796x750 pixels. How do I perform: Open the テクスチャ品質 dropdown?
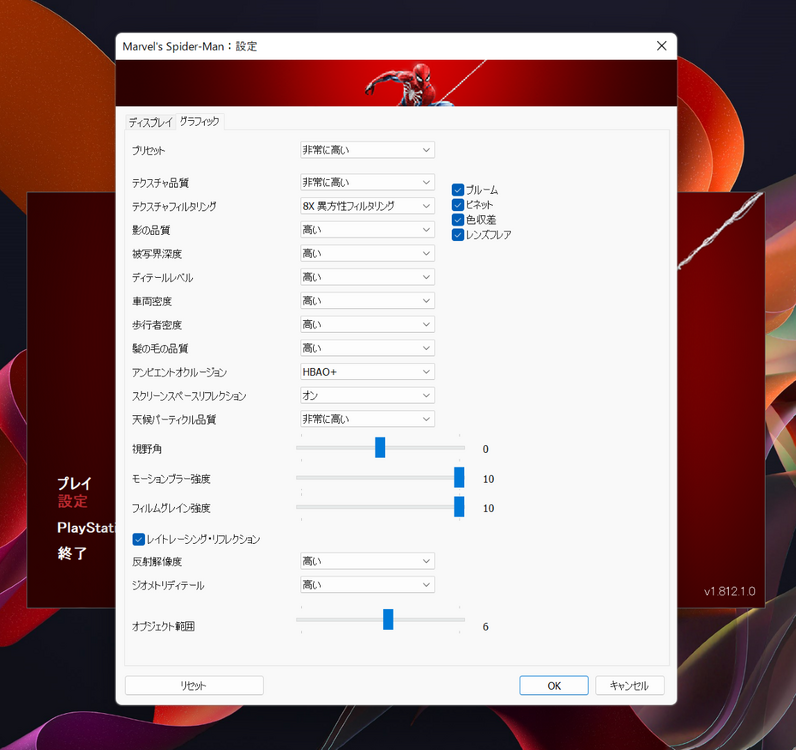(367, 182)
